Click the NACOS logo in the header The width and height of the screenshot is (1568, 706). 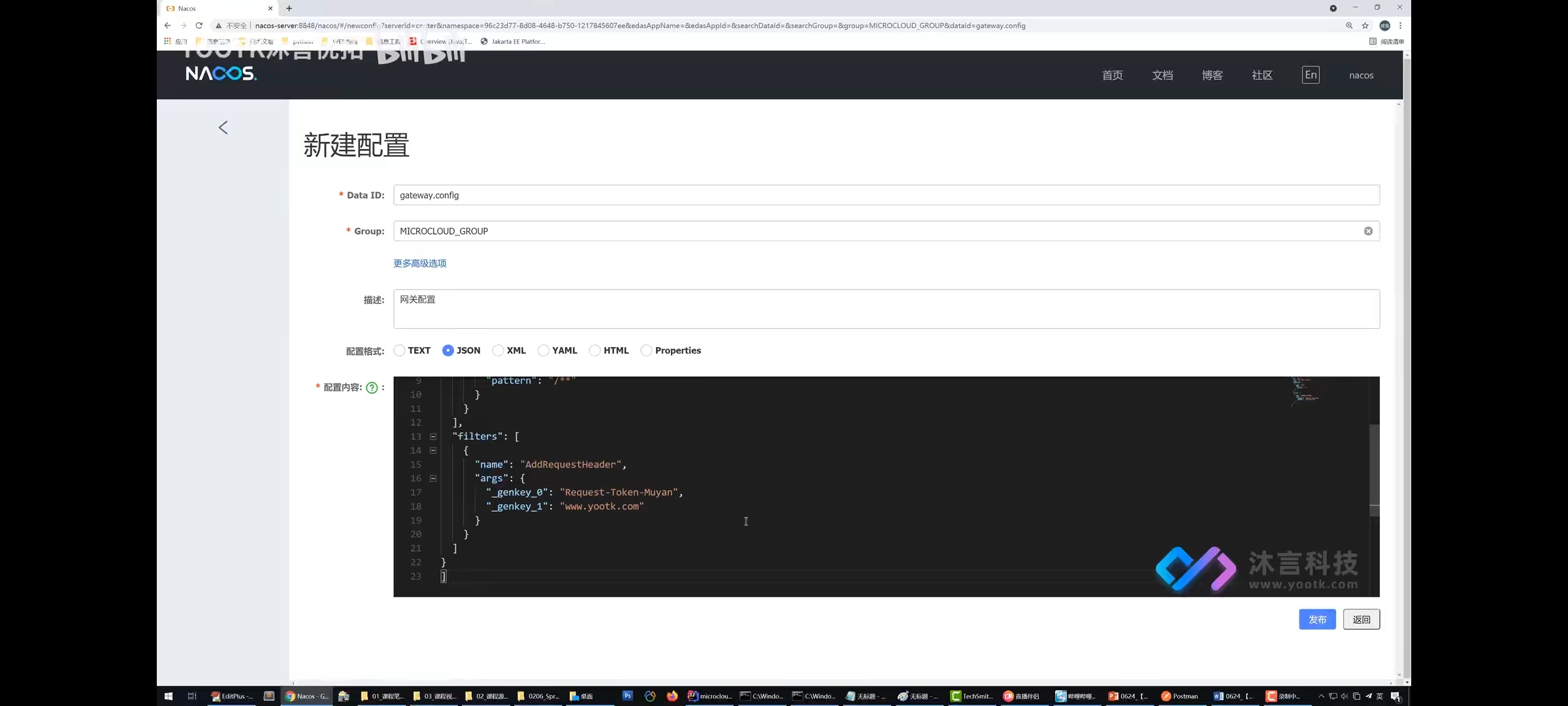tap(221, 73)
